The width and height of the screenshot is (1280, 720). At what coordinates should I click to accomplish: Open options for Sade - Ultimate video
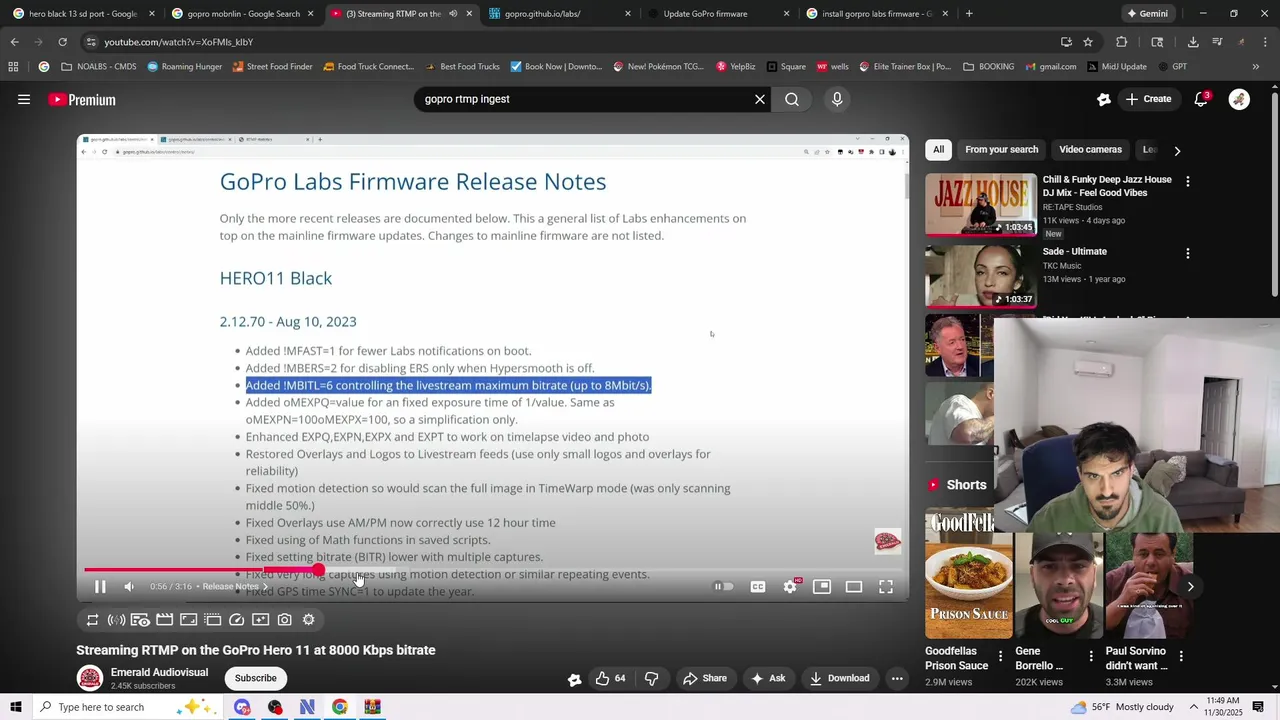pyautogui.click(x=1187, y=254)
